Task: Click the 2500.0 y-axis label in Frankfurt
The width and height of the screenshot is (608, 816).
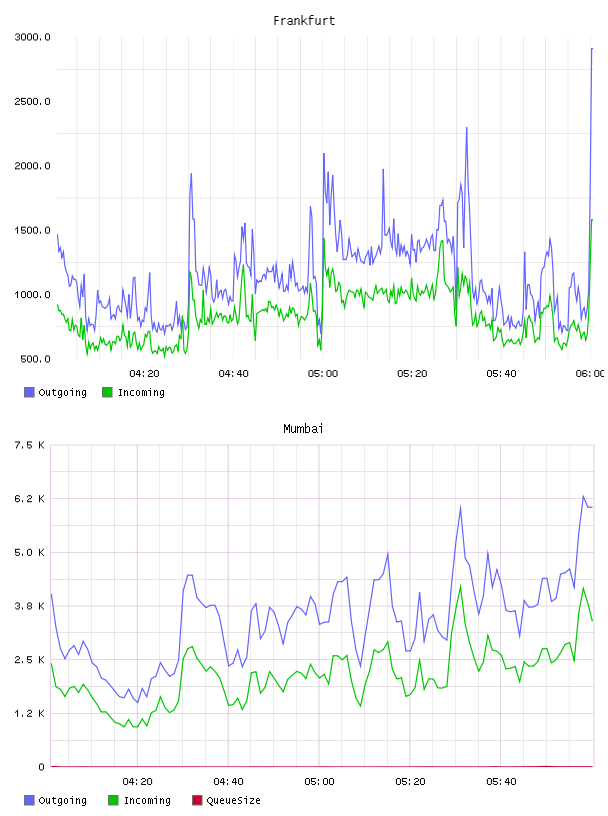Action: coord(32,101)
